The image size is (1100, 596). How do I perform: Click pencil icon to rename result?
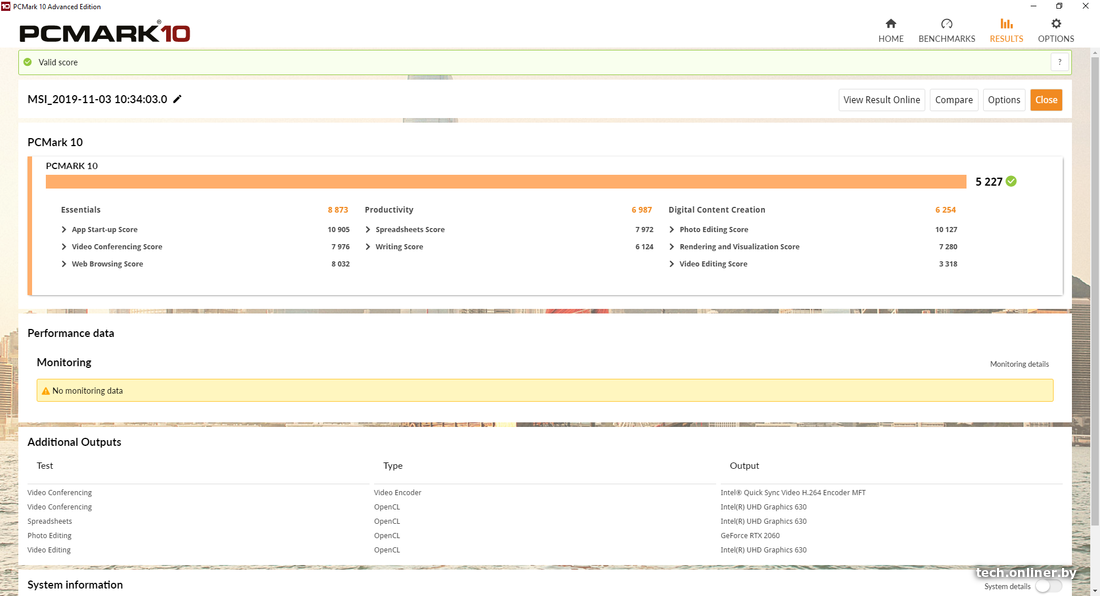tap(178, 99)
